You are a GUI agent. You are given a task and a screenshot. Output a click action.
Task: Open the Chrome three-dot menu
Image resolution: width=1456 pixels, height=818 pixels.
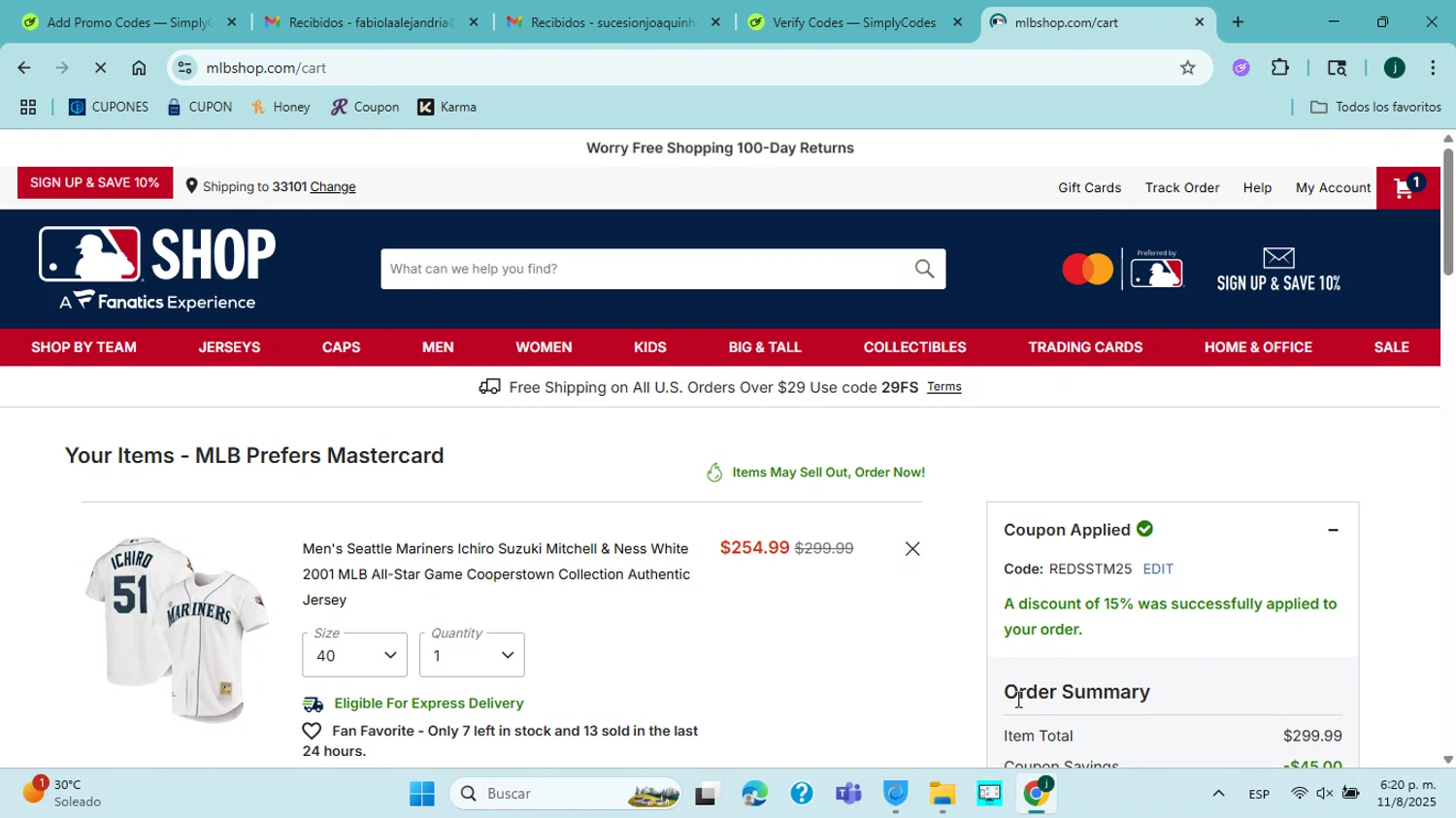pyautogui.click(x=1433, y=68)
